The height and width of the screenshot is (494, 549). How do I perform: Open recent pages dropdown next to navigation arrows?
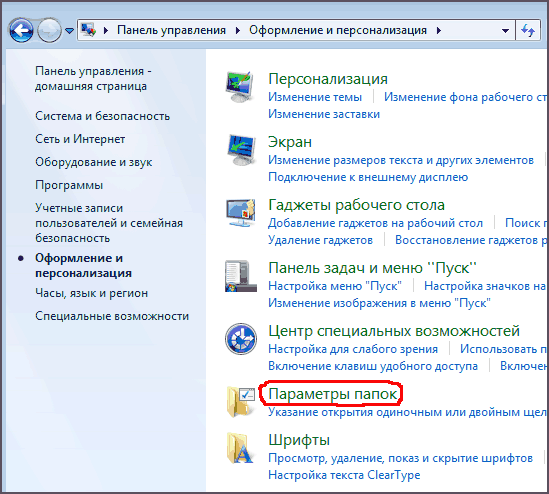coord(69,31)
